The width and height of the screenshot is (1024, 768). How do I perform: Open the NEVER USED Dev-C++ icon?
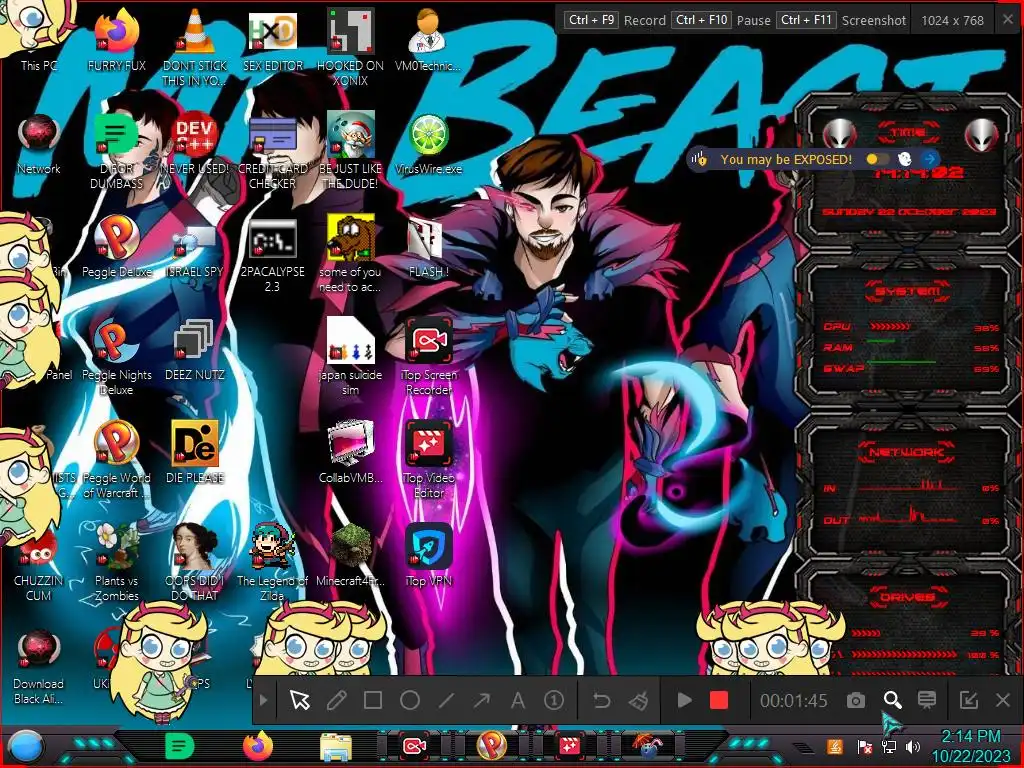click(x=195, y=134)
